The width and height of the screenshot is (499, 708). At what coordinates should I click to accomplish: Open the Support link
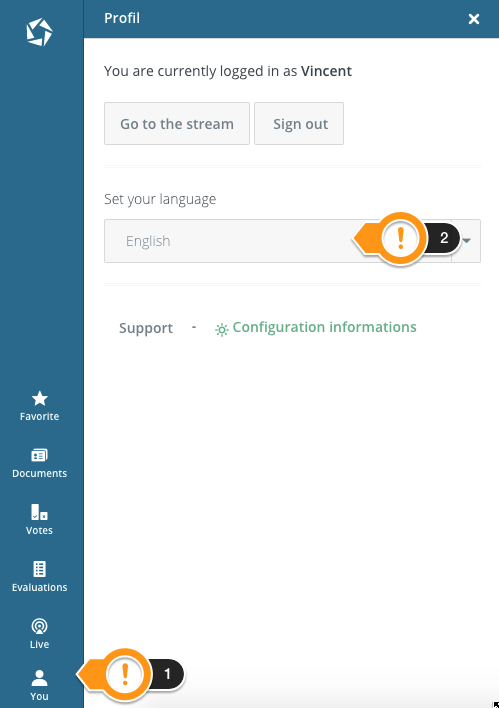[x=146, y=328]
